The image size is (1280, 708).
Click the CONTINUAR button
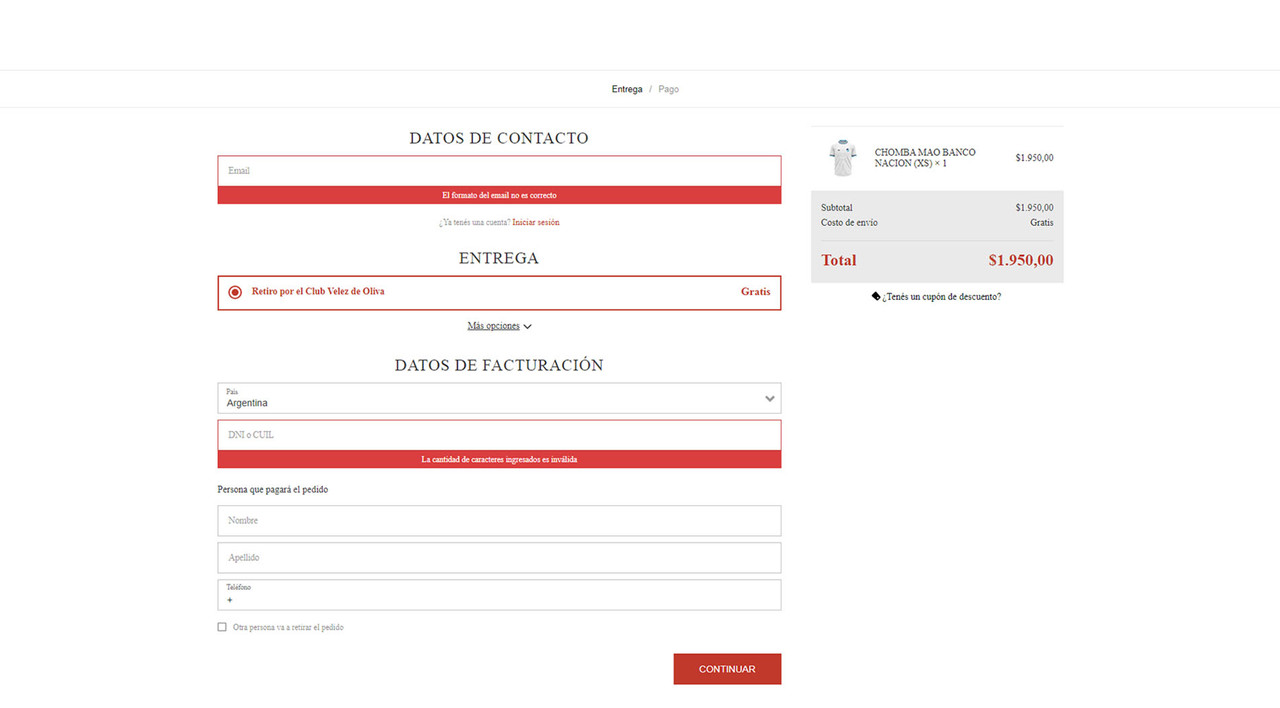(727, 669)
